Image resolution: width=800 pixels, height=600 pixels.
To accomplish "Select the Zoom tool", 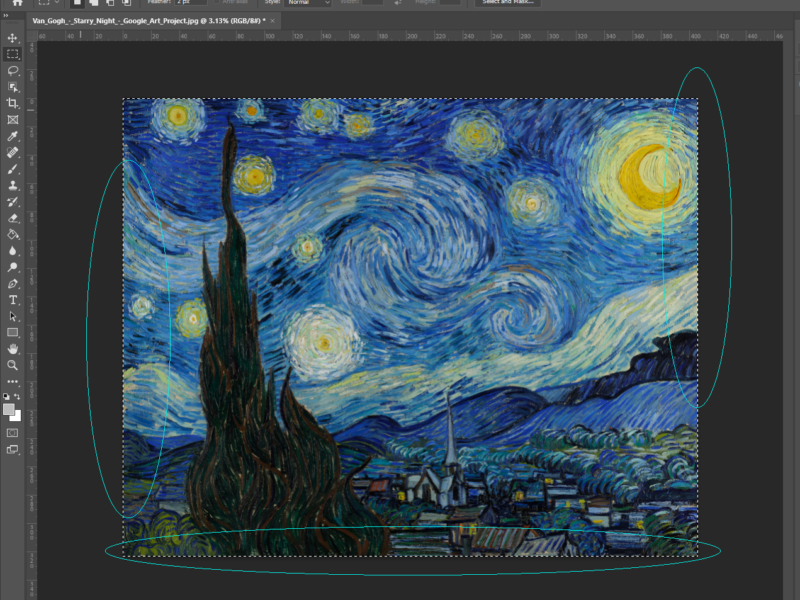I will point(13,365).
